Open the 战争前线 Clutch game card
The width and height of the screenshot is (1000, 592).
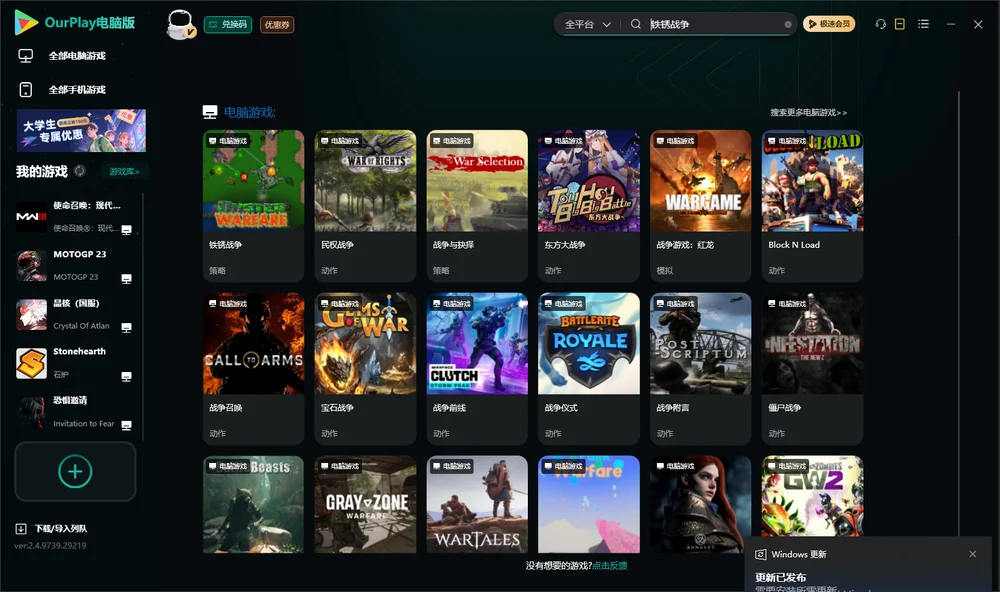(477, 369)
